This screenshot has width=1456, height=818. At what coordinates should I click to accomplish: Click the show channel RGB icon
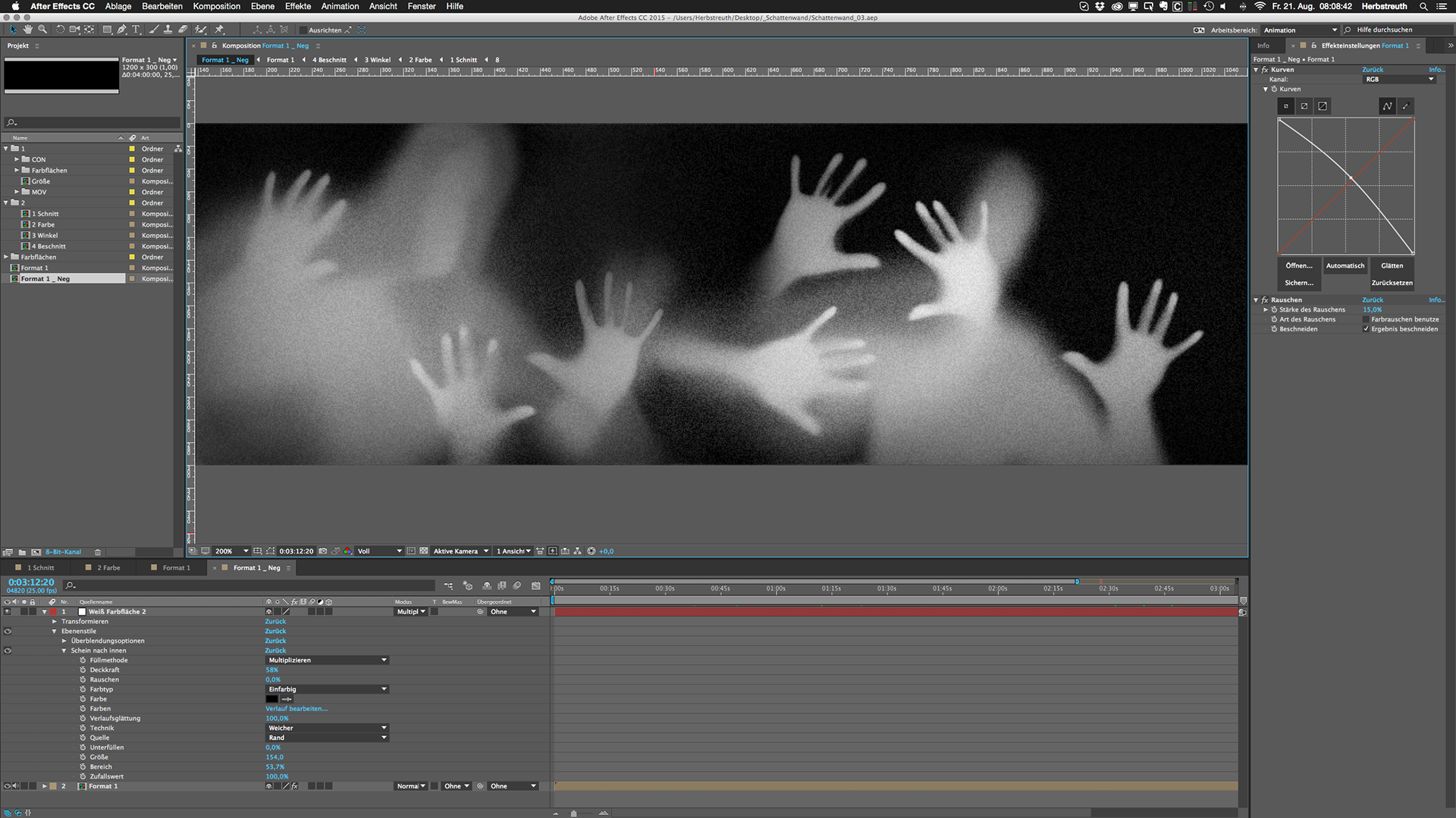click(x=348, y=551)
